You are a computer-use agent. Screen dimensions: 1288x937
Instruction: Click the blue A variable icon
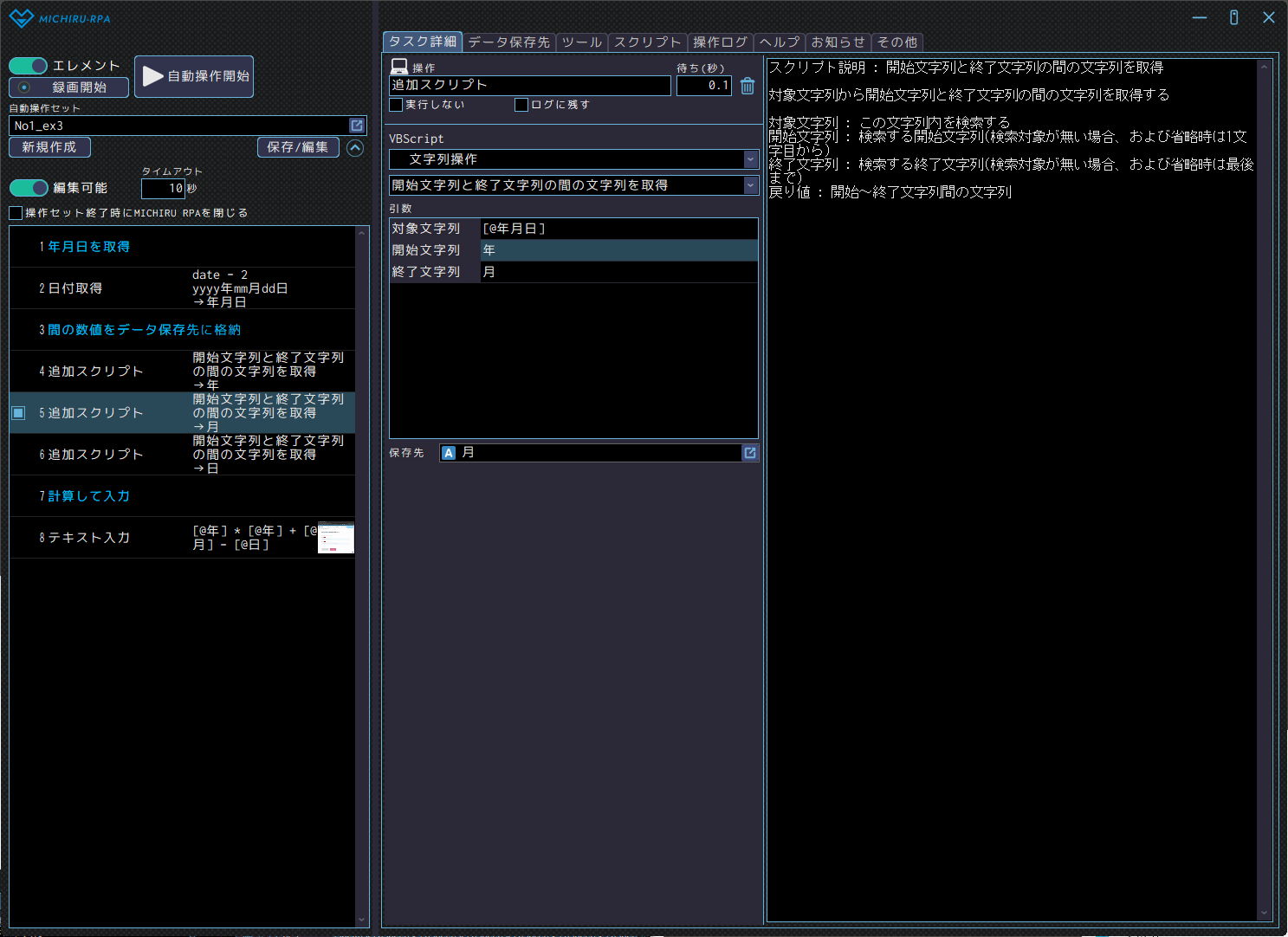coord(449,453)
